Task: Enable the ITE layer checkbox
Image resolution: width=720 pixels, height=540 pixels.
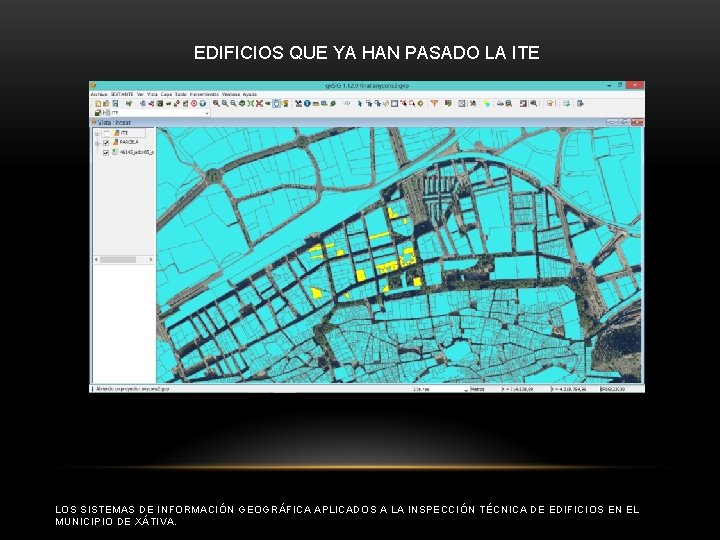Action: pos(106,133)
